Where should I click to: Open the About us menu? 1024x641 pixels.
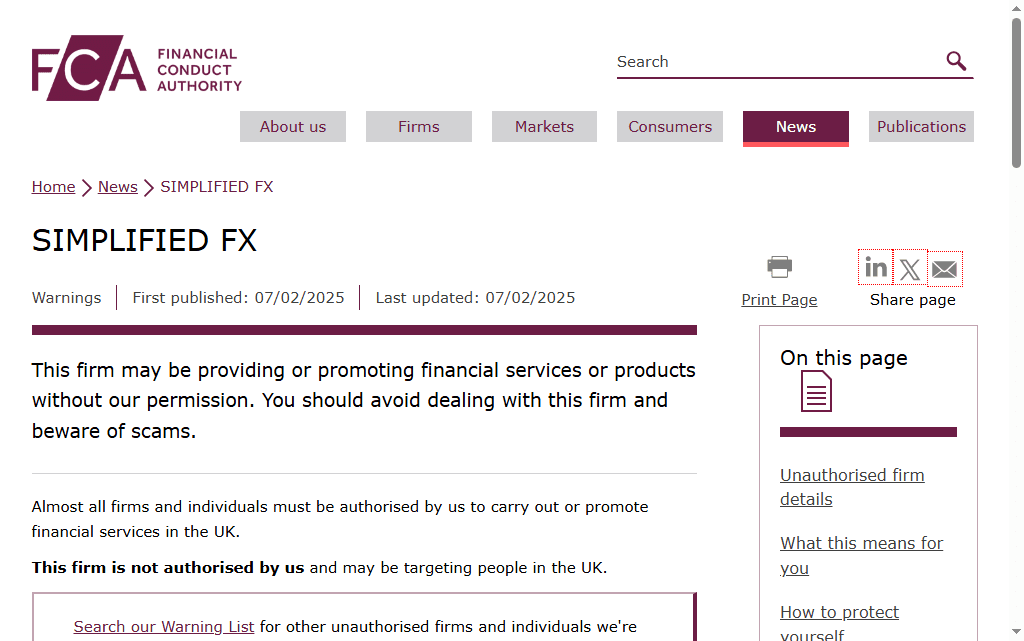[x=293, y=127]
